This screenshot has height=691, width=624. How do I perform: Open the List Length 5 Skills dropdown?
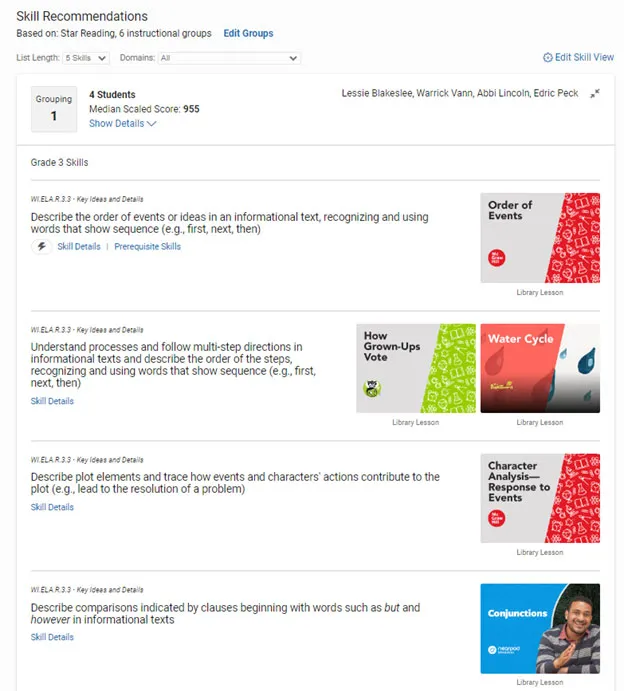86,58
